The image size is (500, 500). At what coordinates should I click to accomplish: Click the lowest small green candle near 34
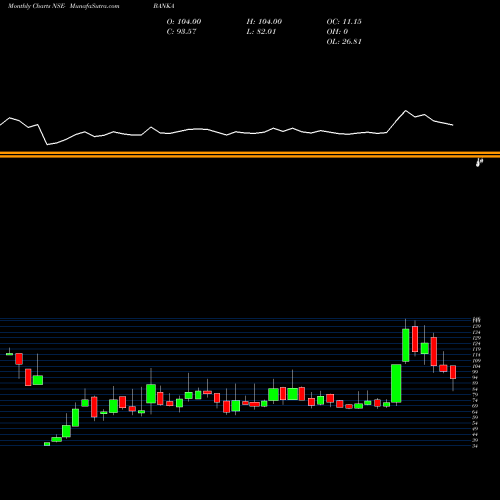click(47, 444)
